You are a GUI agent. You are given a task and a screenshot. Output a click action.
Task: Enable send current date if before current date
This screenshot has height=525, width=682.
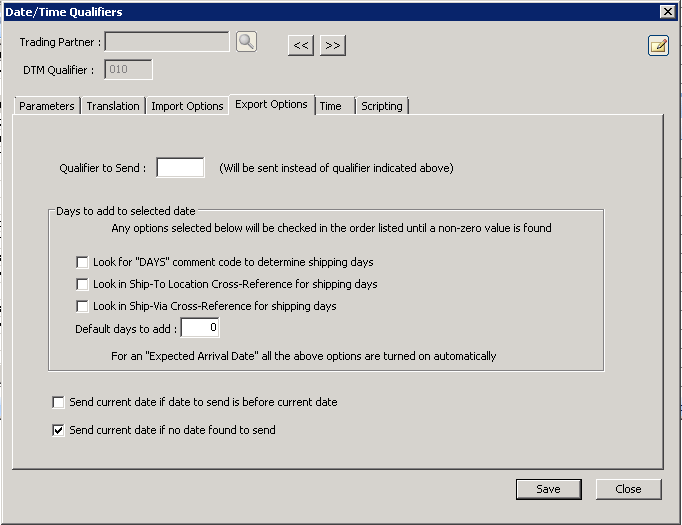59,402
